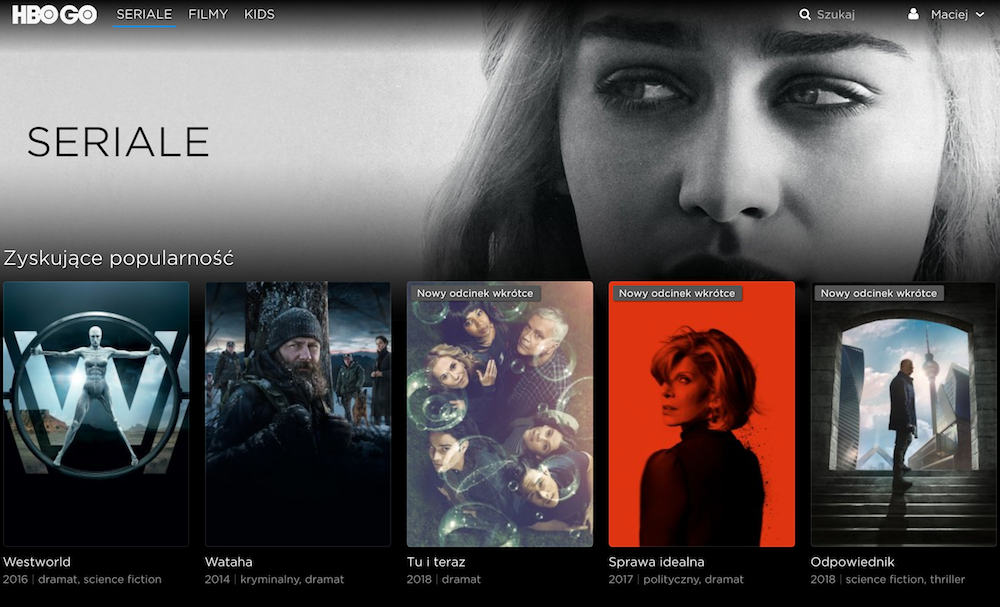Click the '2018 | dramat' text
1000x607 pixels.
[444, 580]
